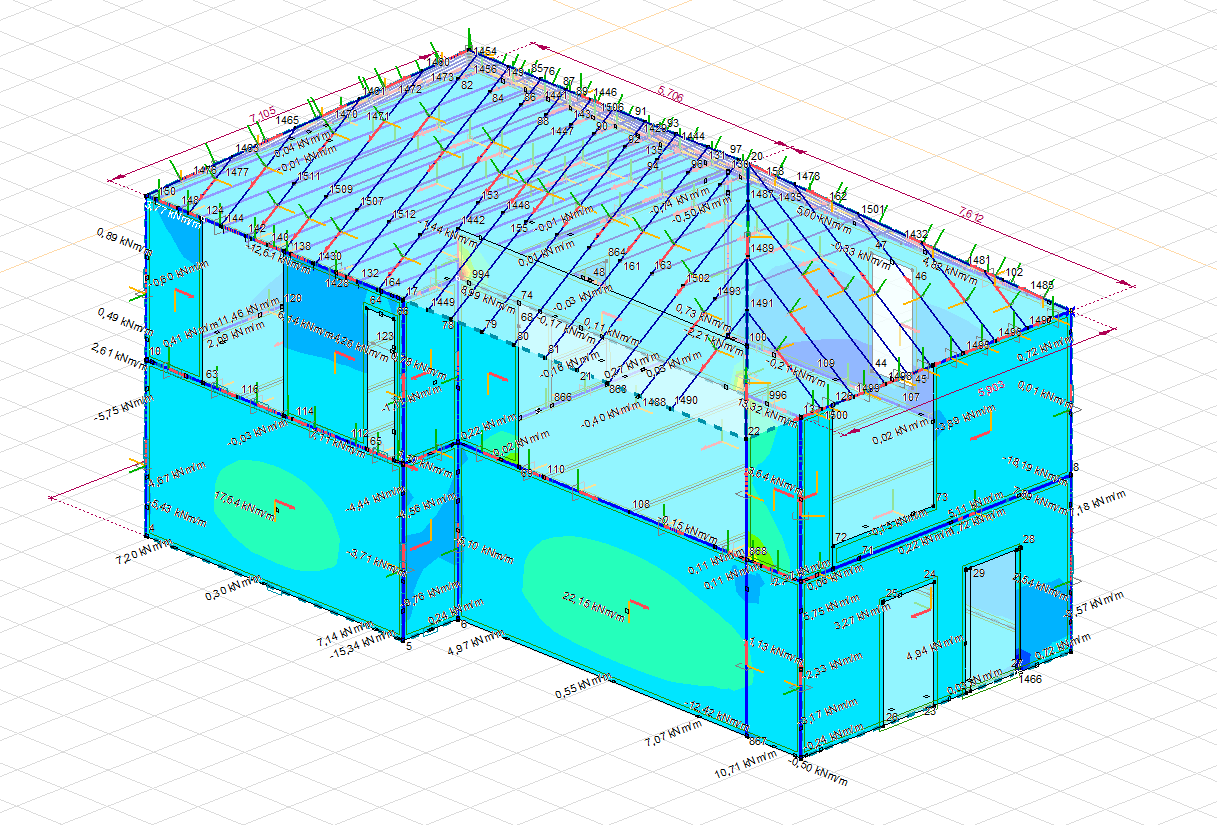Select node 1493 on the rafter
The width and height of the screenshot is (1217, 825).
click(730, 291)
